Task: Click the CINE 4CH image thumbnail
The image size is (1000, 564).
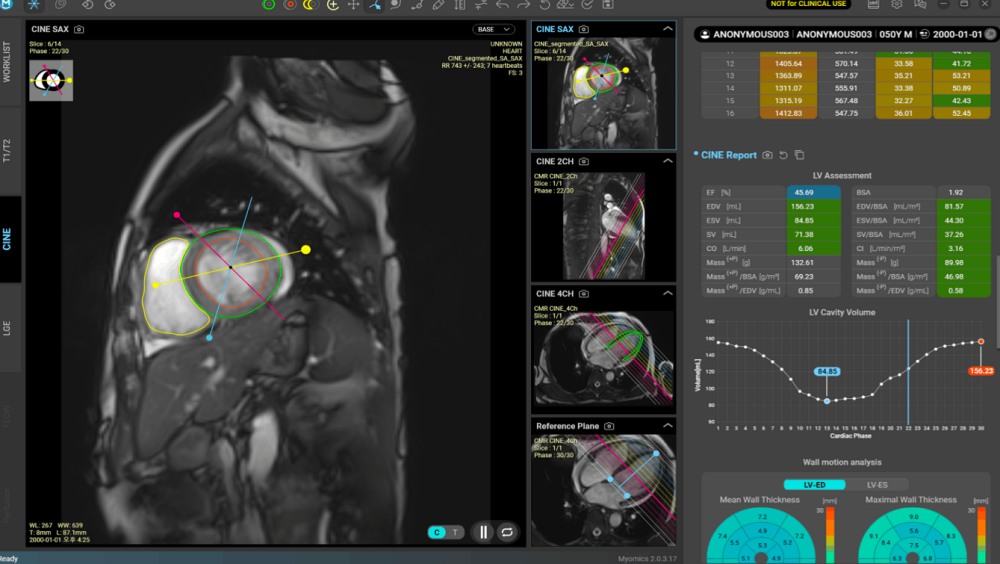Action: coord(603,358)
